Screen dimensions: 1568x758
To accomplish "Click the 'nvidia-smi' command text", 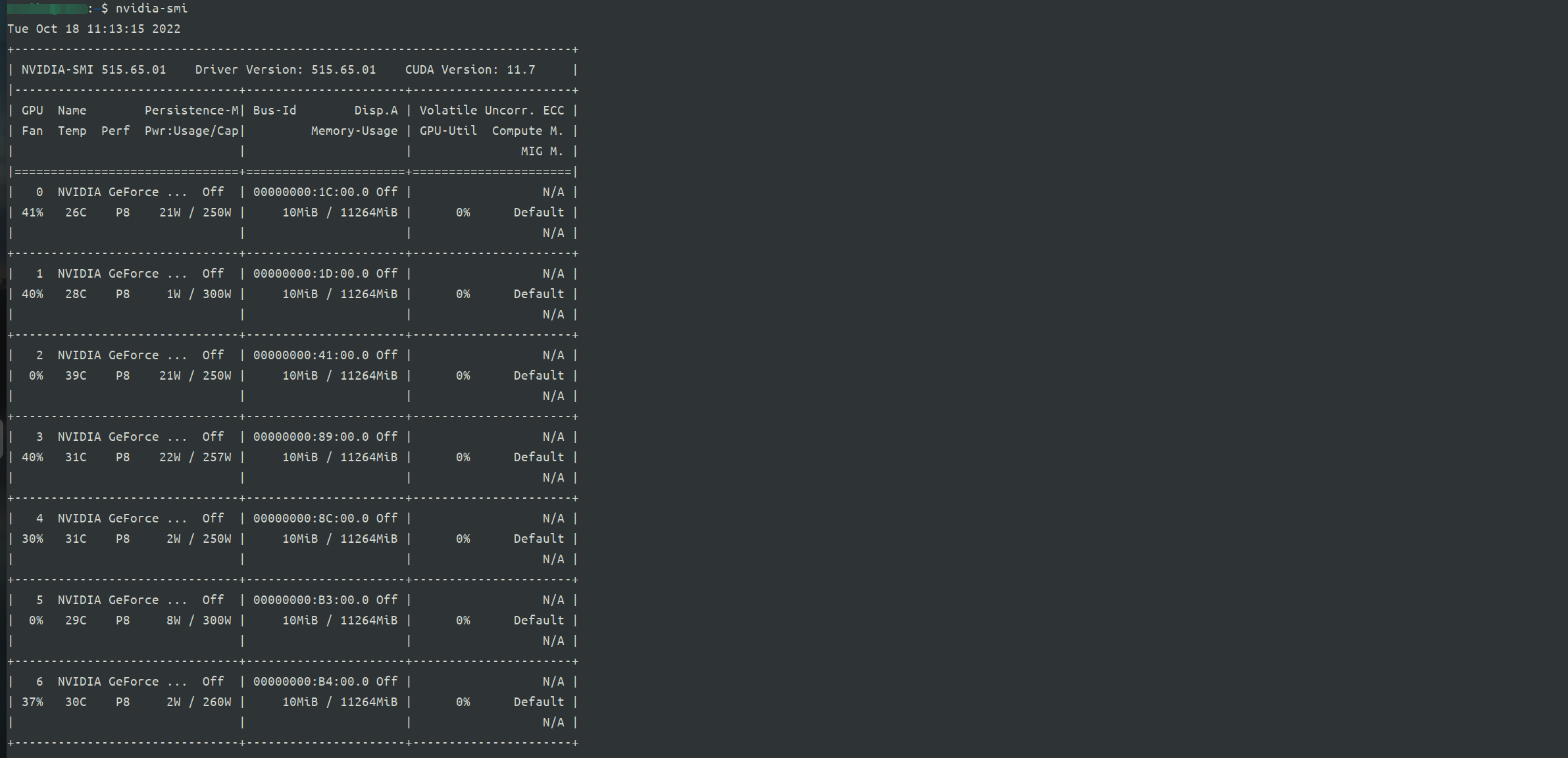I will tap(151, 9).
